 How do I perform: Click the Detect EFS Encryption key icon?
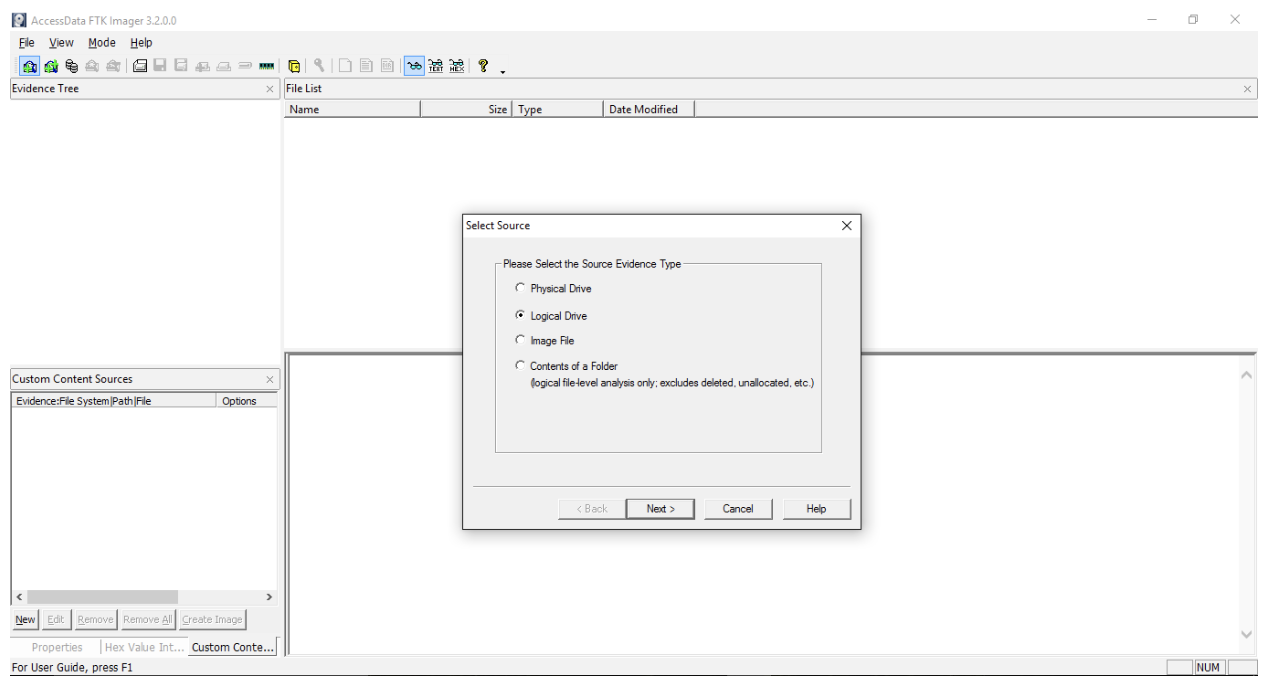[319, 66]
